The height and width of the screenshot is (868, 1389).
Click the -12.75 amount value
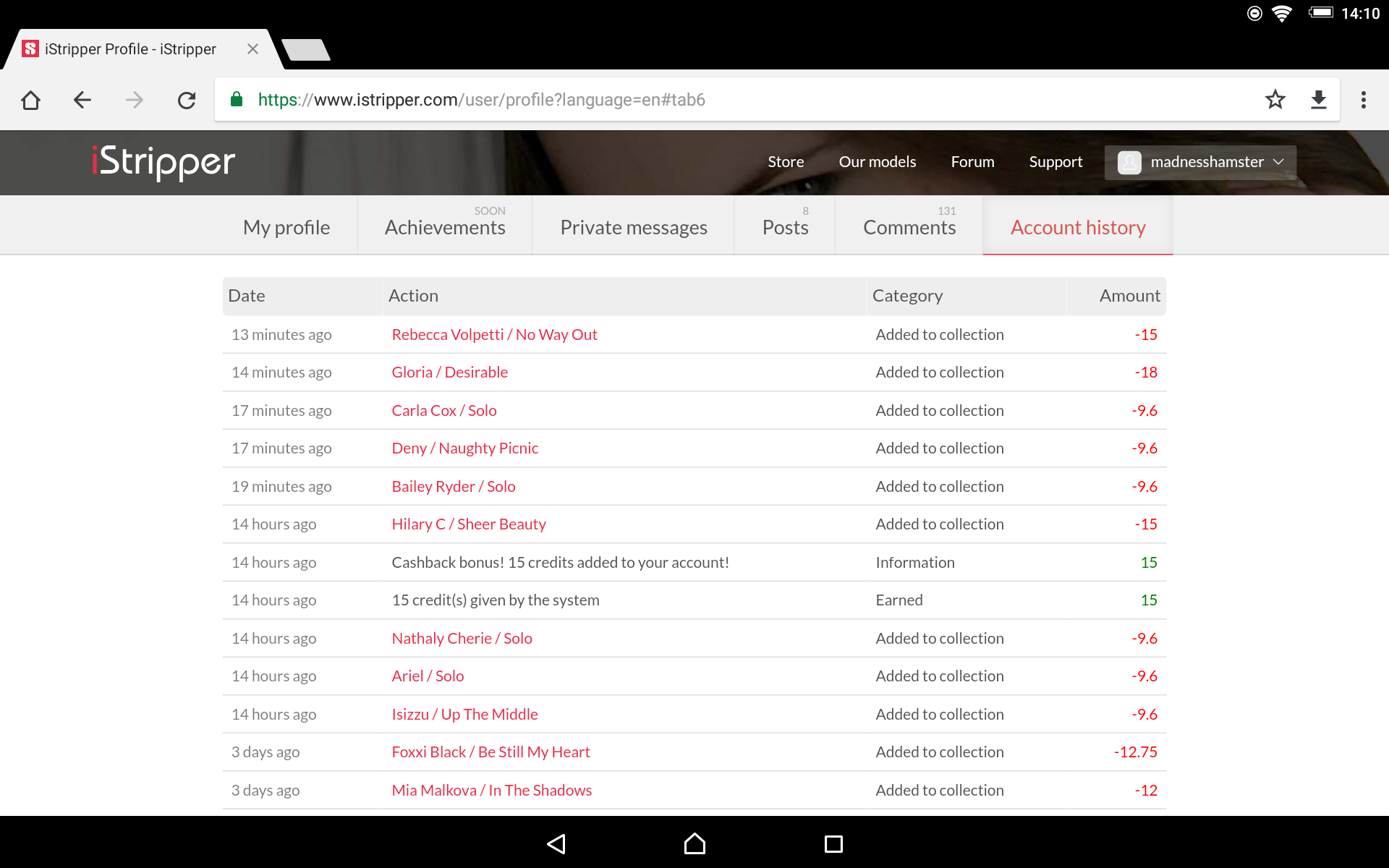1135,752
